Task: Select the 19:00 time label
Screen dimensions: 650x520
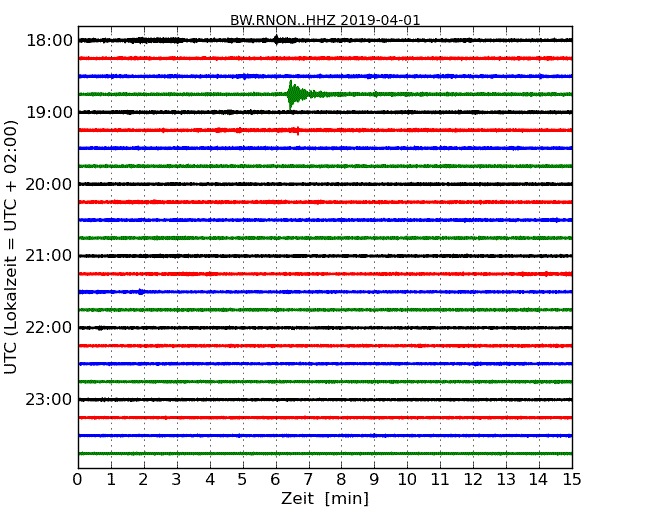Action: click(x=49, y=112)
